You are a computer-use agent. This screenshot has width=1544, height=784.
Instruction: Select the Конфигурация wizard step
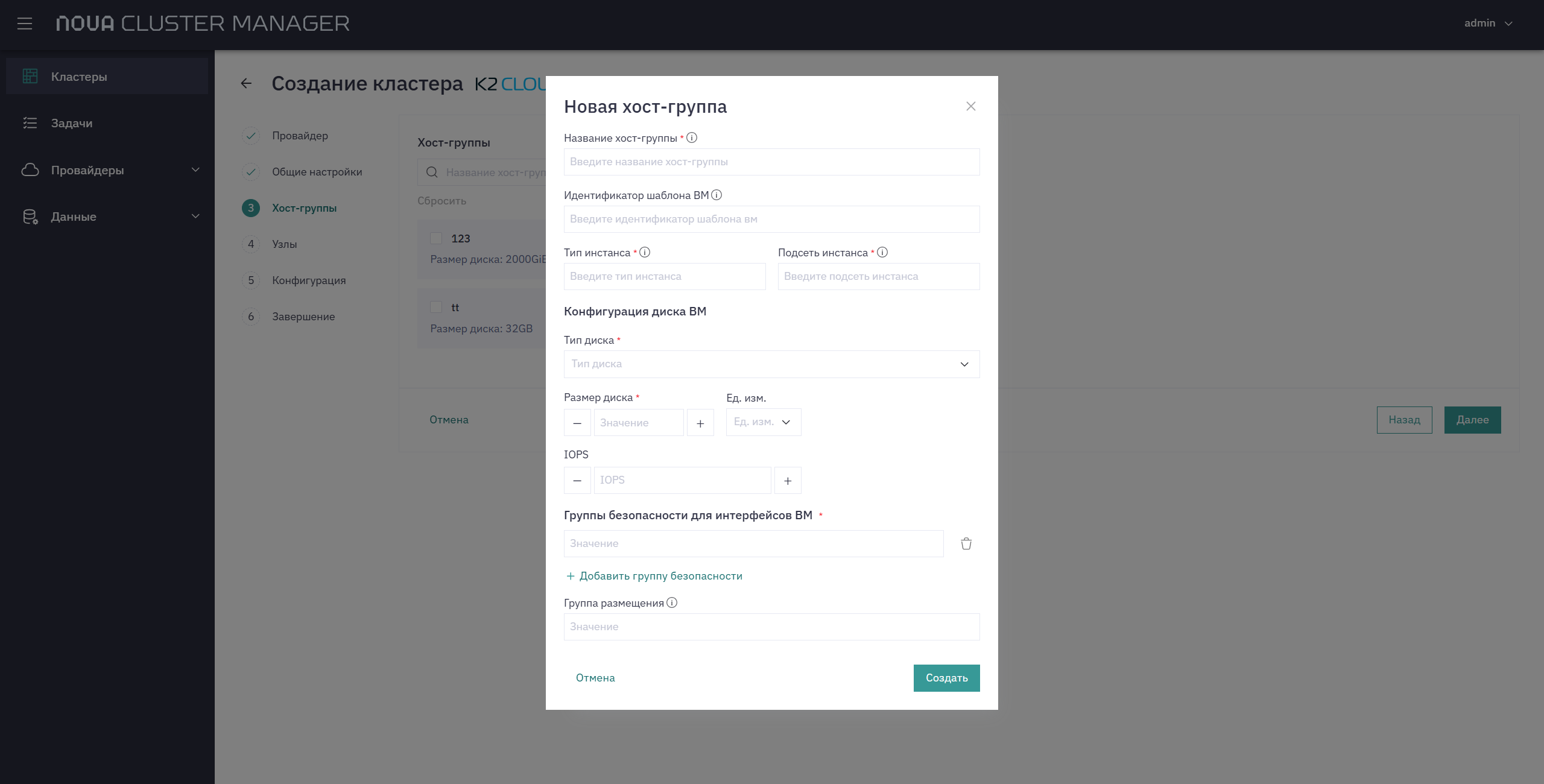click(309, 280)
